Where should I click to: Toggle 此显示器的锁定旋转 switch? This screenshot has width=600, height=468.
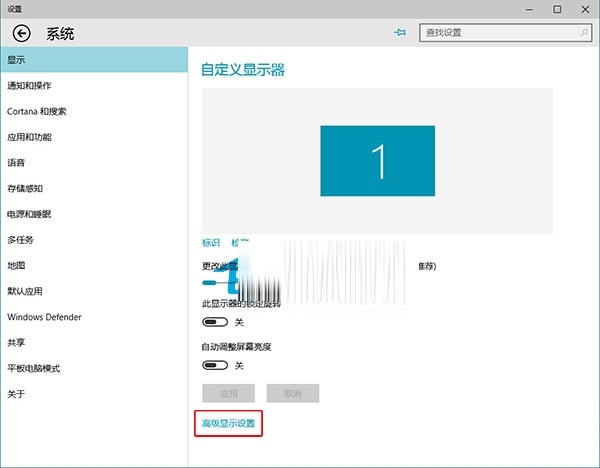coord(215,322)
